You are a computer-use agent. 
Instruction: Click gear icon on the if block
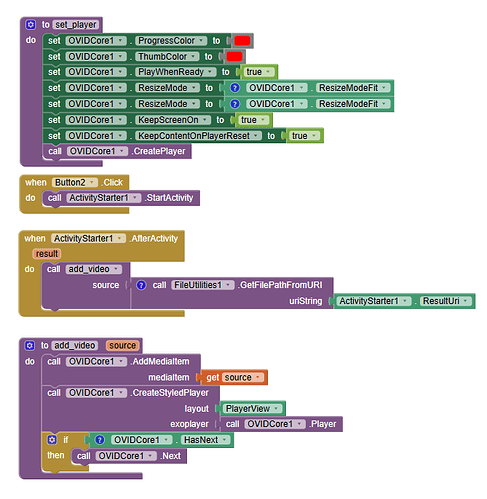coord(52,440)
